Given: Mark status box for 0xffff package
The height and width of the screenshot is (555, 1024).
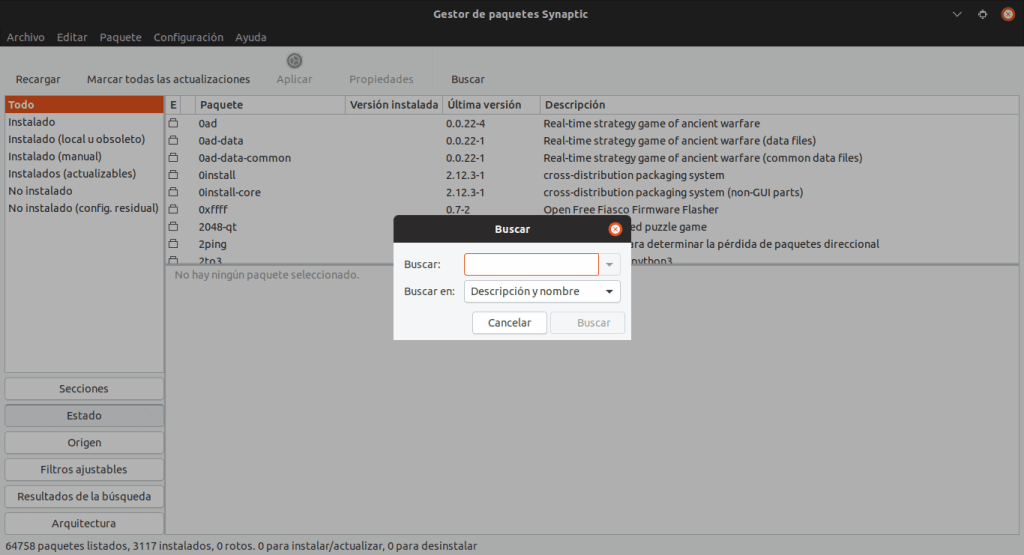Looking at the screenshot, I should [x=173, y=209].
